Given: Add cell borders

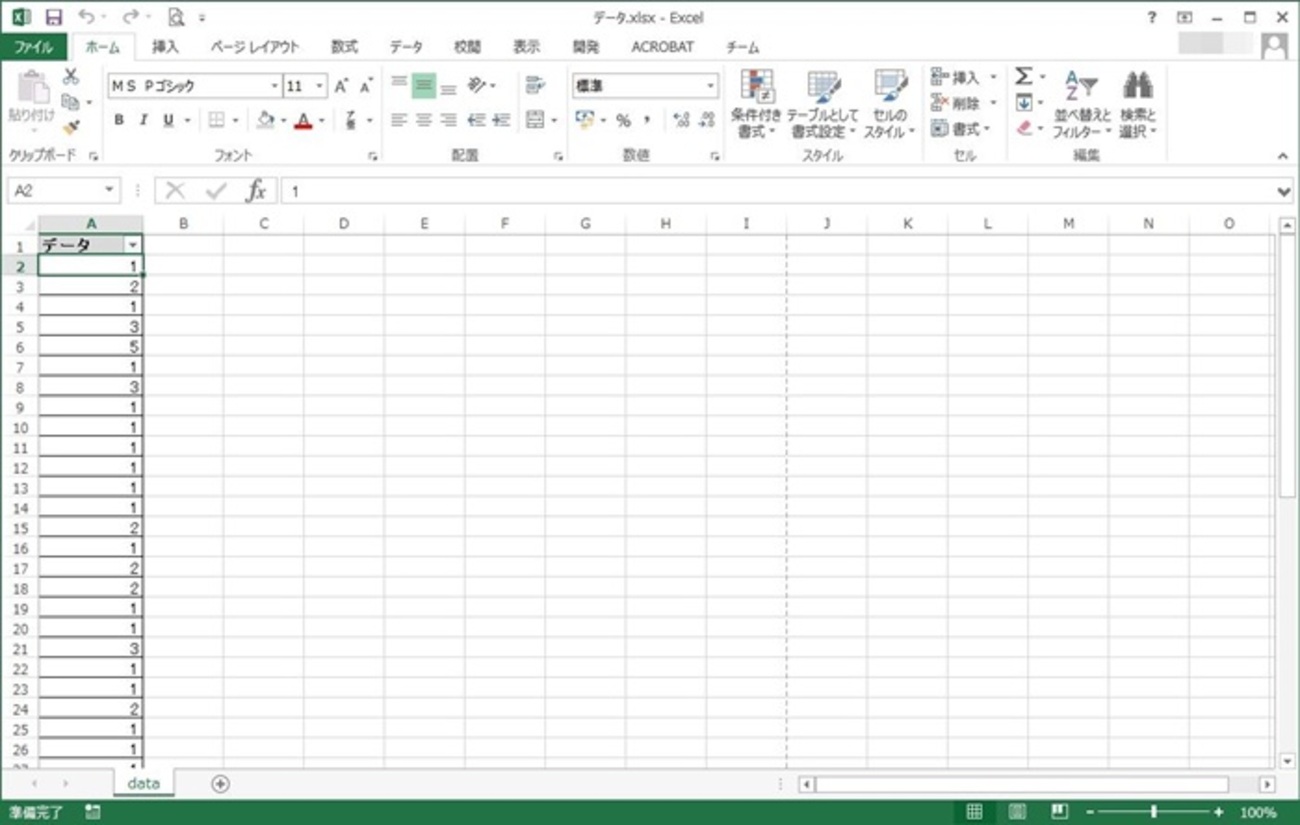Looking at the screenshot, I should point(216,120).
